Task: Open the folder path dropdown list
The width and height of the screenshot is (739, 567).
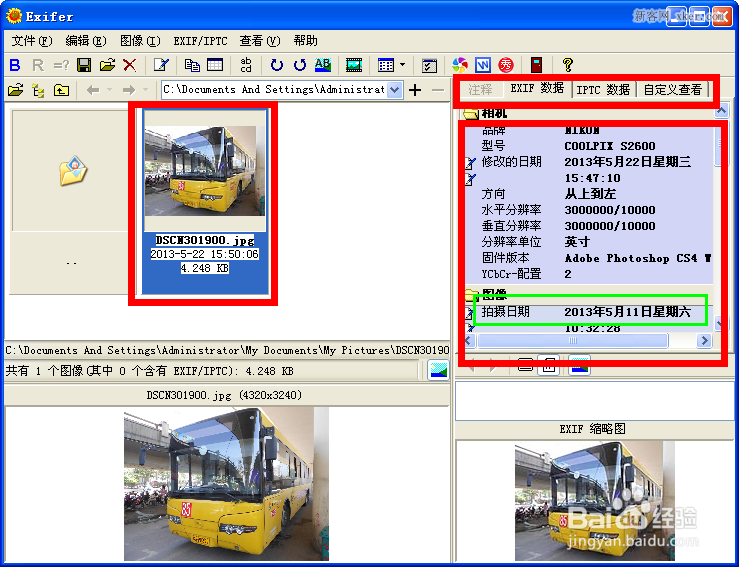Action: [x=395, y=90]
